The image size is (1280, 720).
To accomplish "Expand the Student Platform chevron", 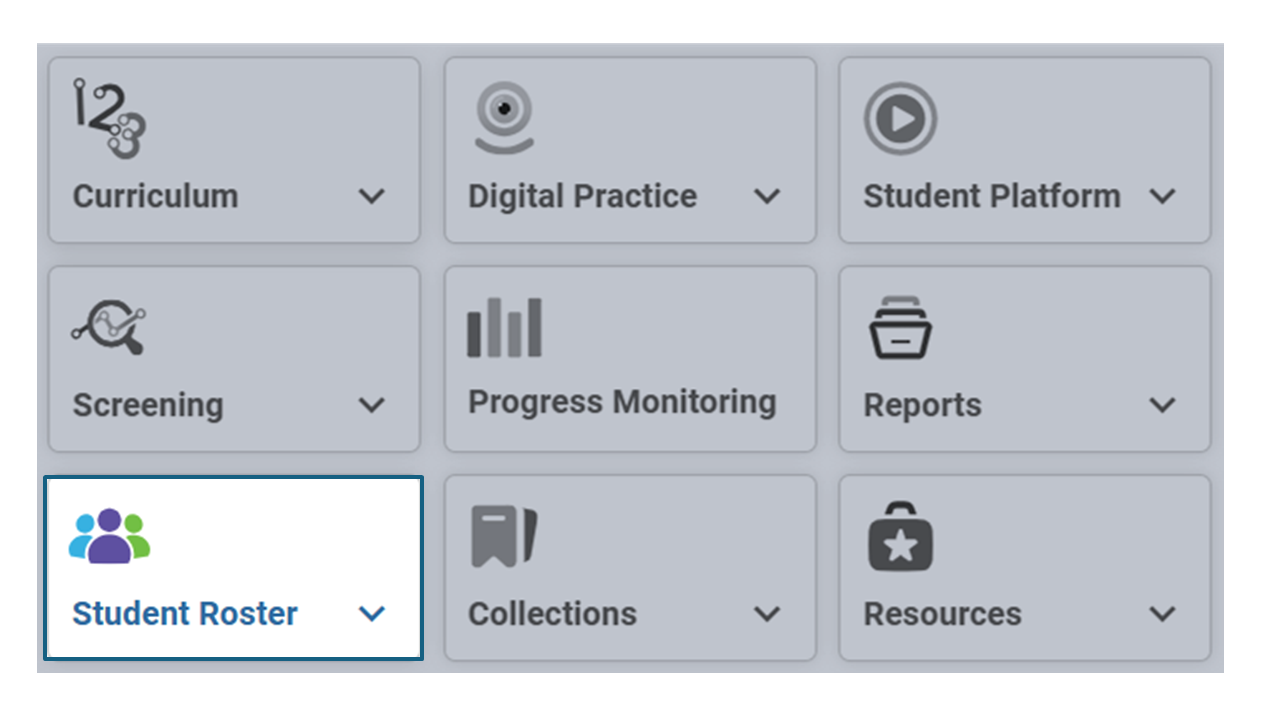I will [1162, 196].
